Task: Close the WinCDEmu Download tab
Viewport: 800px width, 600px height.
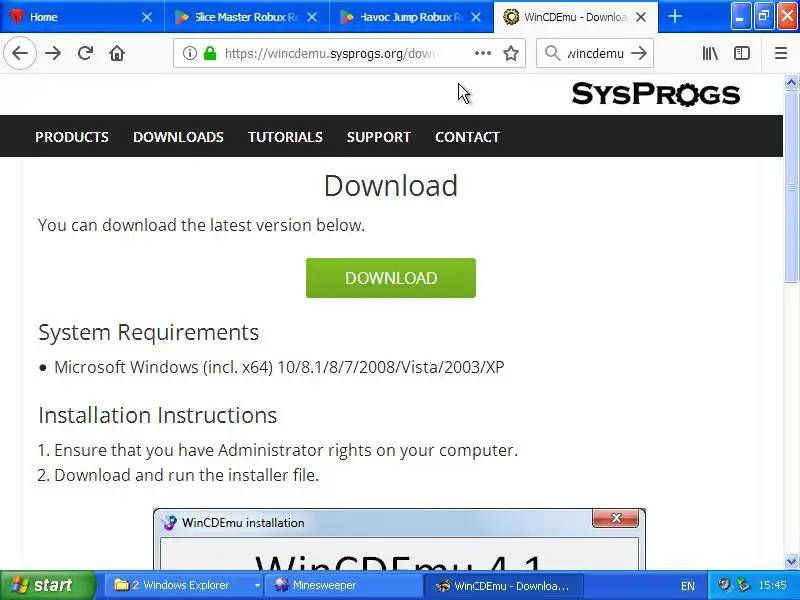Action: 641,17
